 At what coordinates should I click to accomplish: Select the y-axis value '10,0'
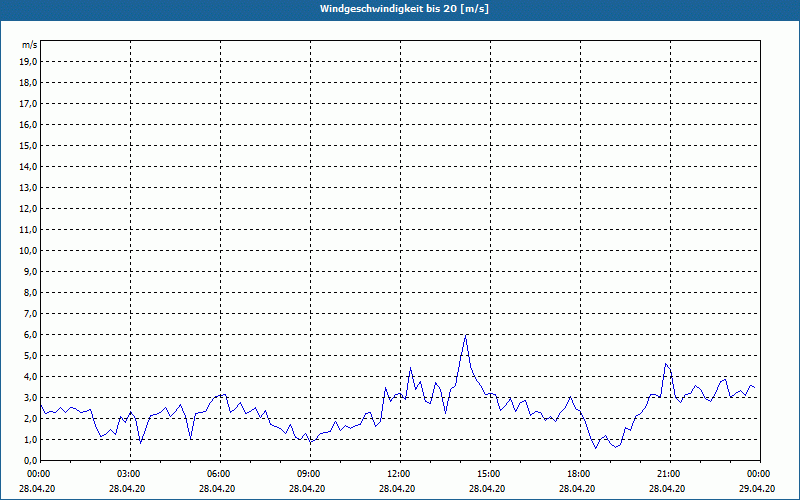pyautogui.click(x=28, y=251)
